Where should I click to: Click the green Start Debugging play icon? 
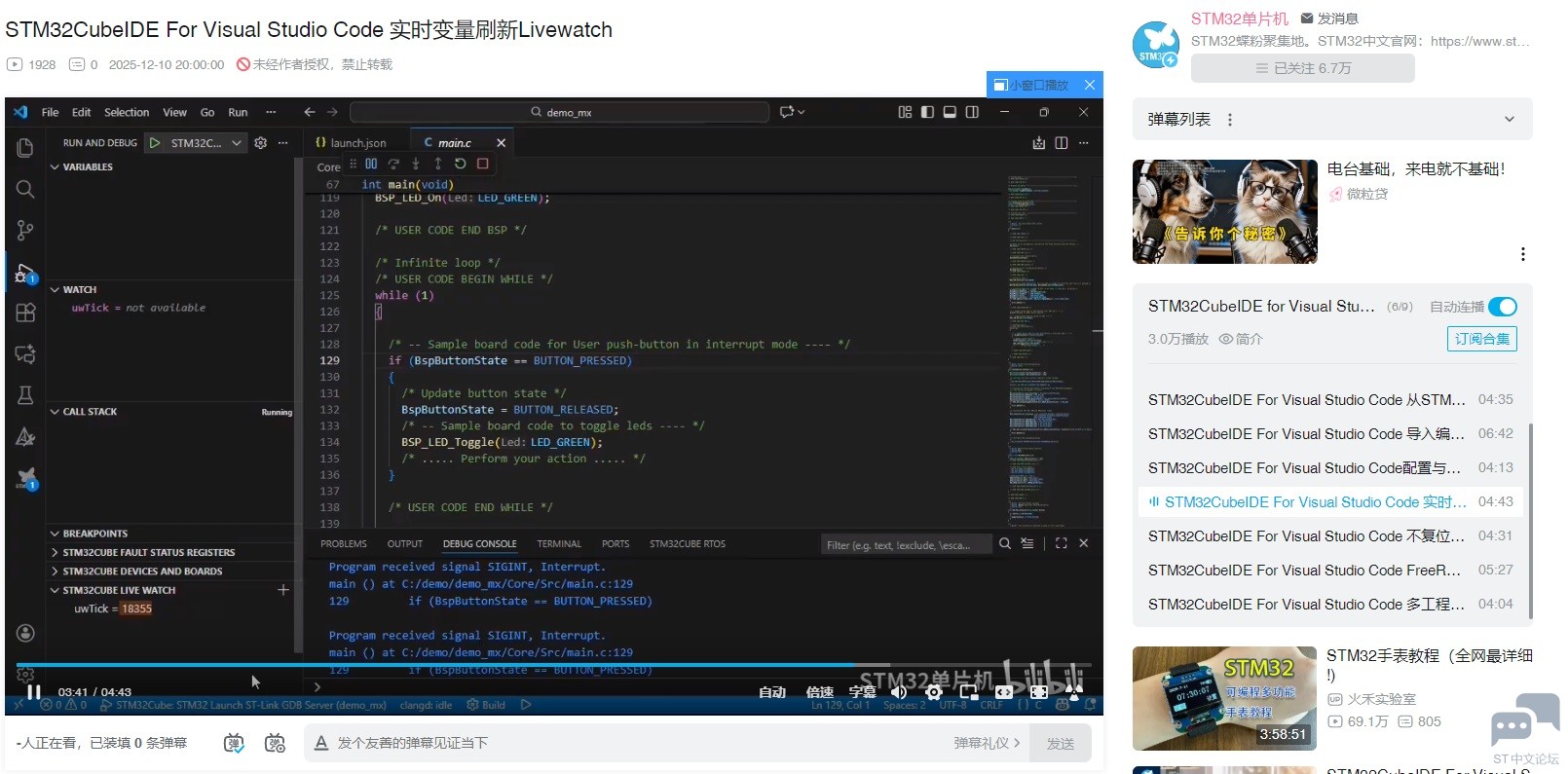[x=155, y=143]
